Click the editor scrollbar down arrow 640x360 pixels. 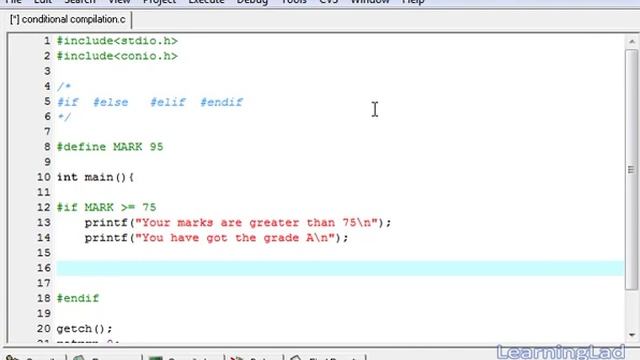(x=632, y=335)
